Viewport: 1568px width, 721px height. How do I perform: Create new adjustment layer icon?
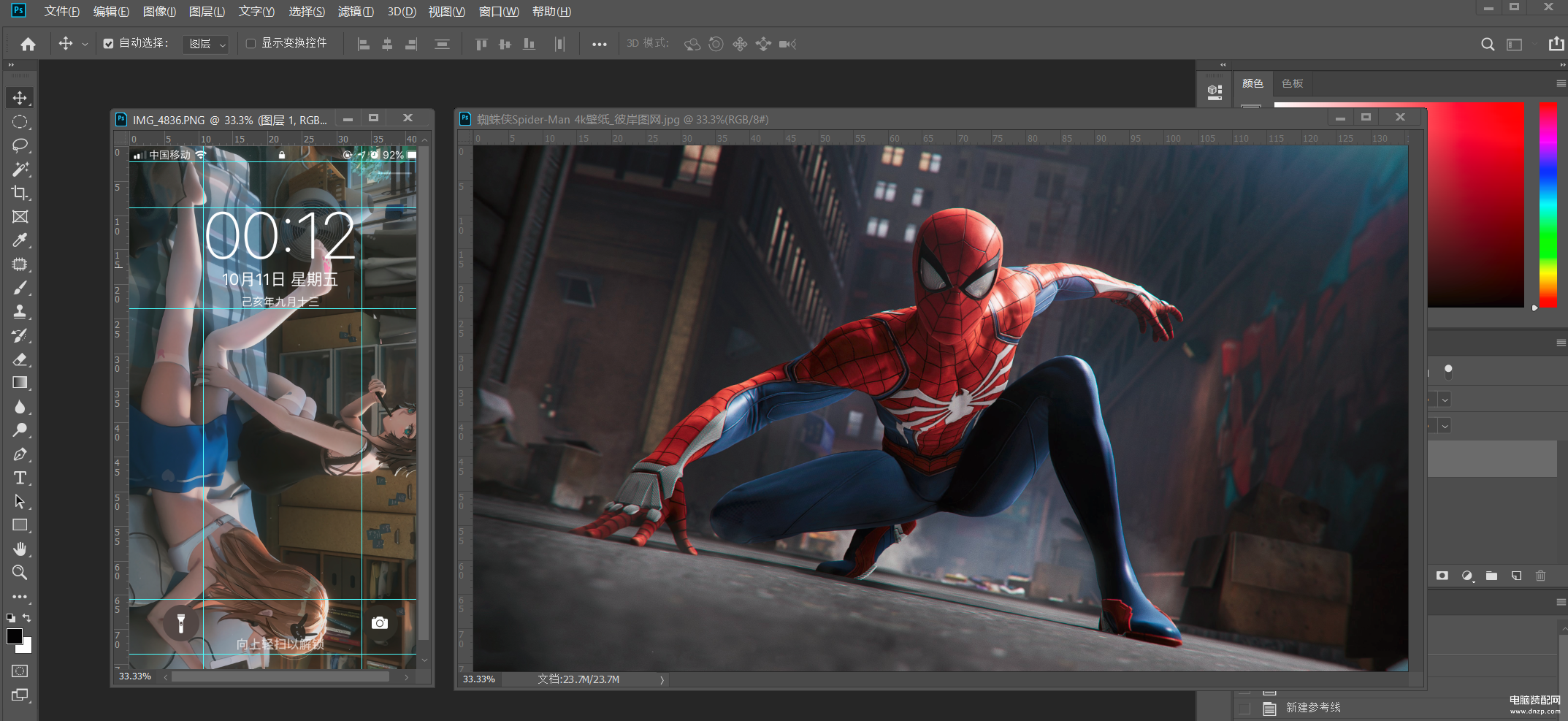[1467, 576]
